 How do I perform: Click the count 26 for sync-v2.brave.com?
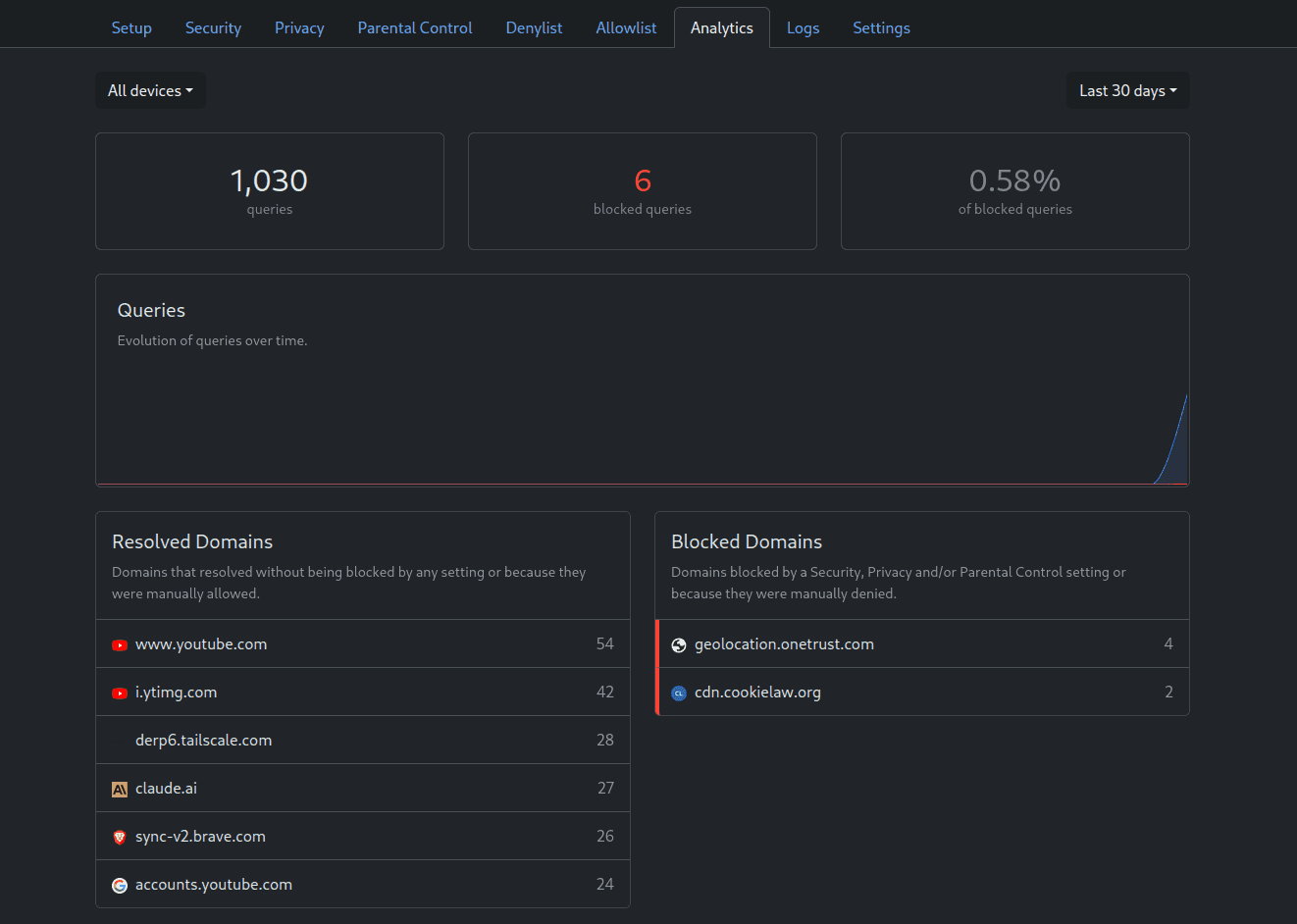tap(604, 837)
